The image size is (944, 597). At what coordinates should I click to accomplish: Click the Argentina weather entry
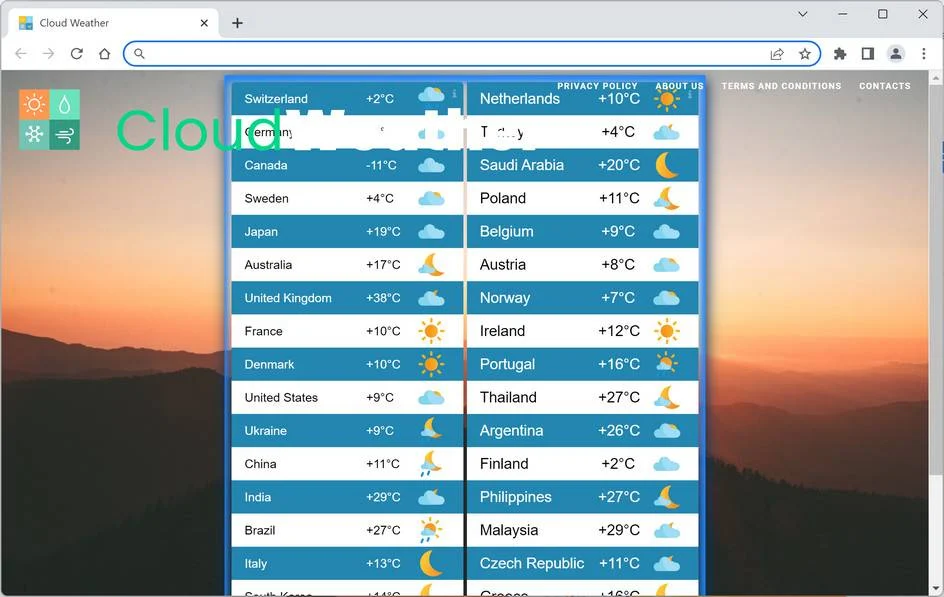click(x=583, y=430)
